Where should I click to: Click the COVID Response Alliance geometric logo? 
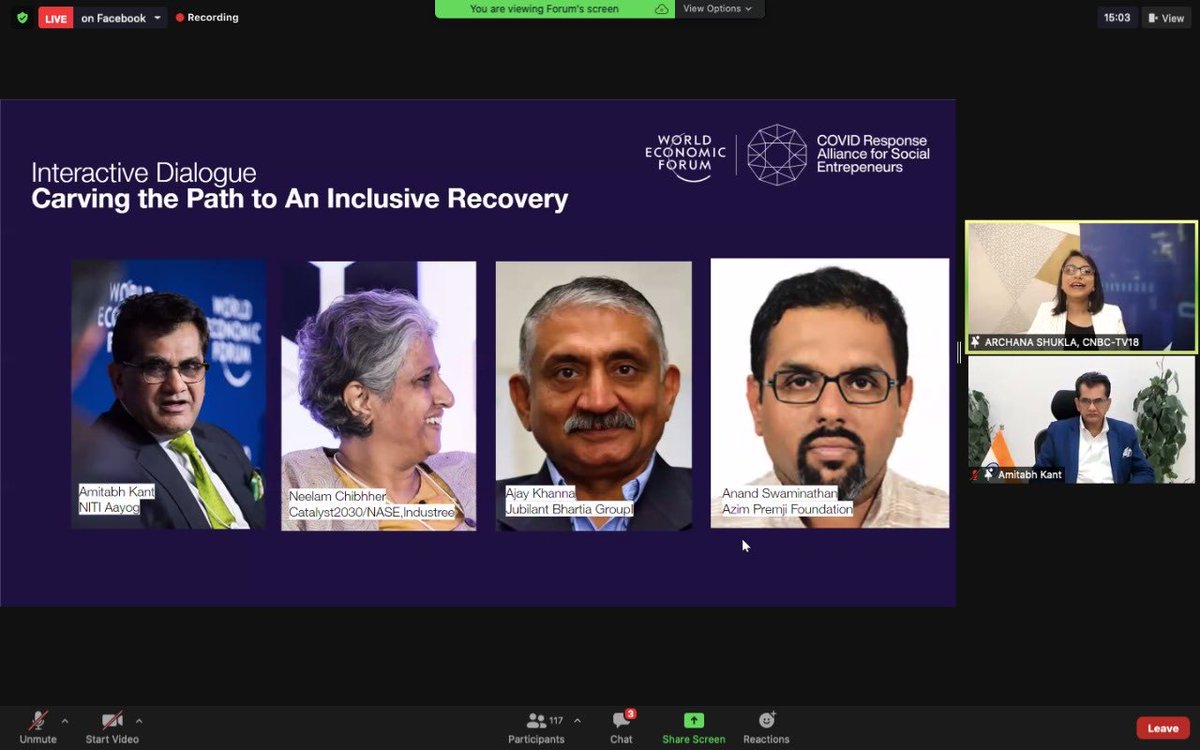(x=777, y=155)
